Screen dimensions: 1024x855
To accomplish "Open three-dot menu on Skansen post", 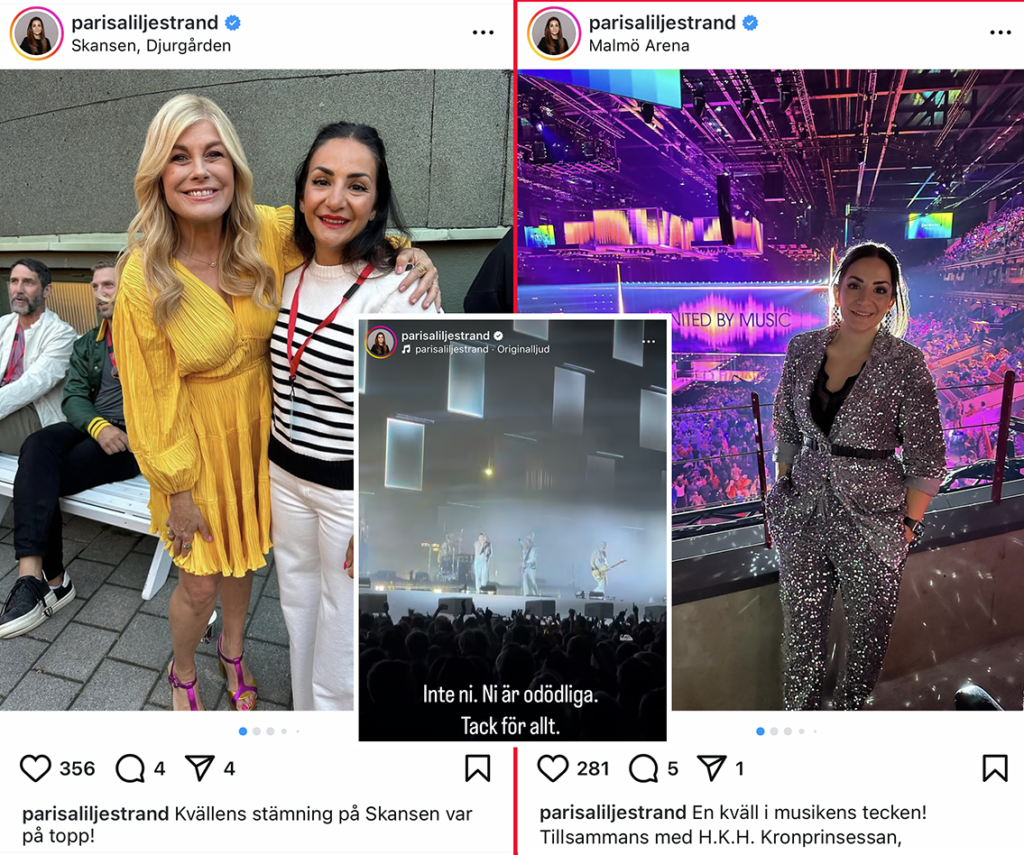I will point(483,32).
